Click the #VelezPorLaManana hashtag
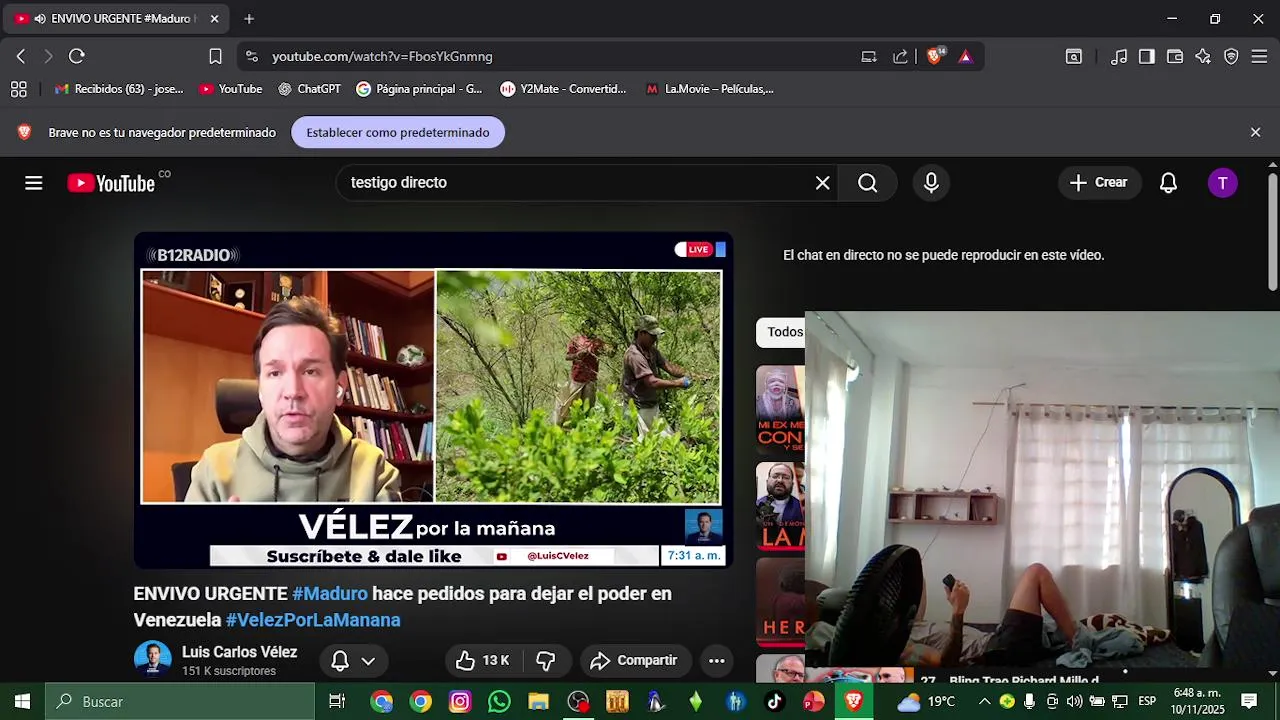1280x720 pixels. tap(313, 620)
